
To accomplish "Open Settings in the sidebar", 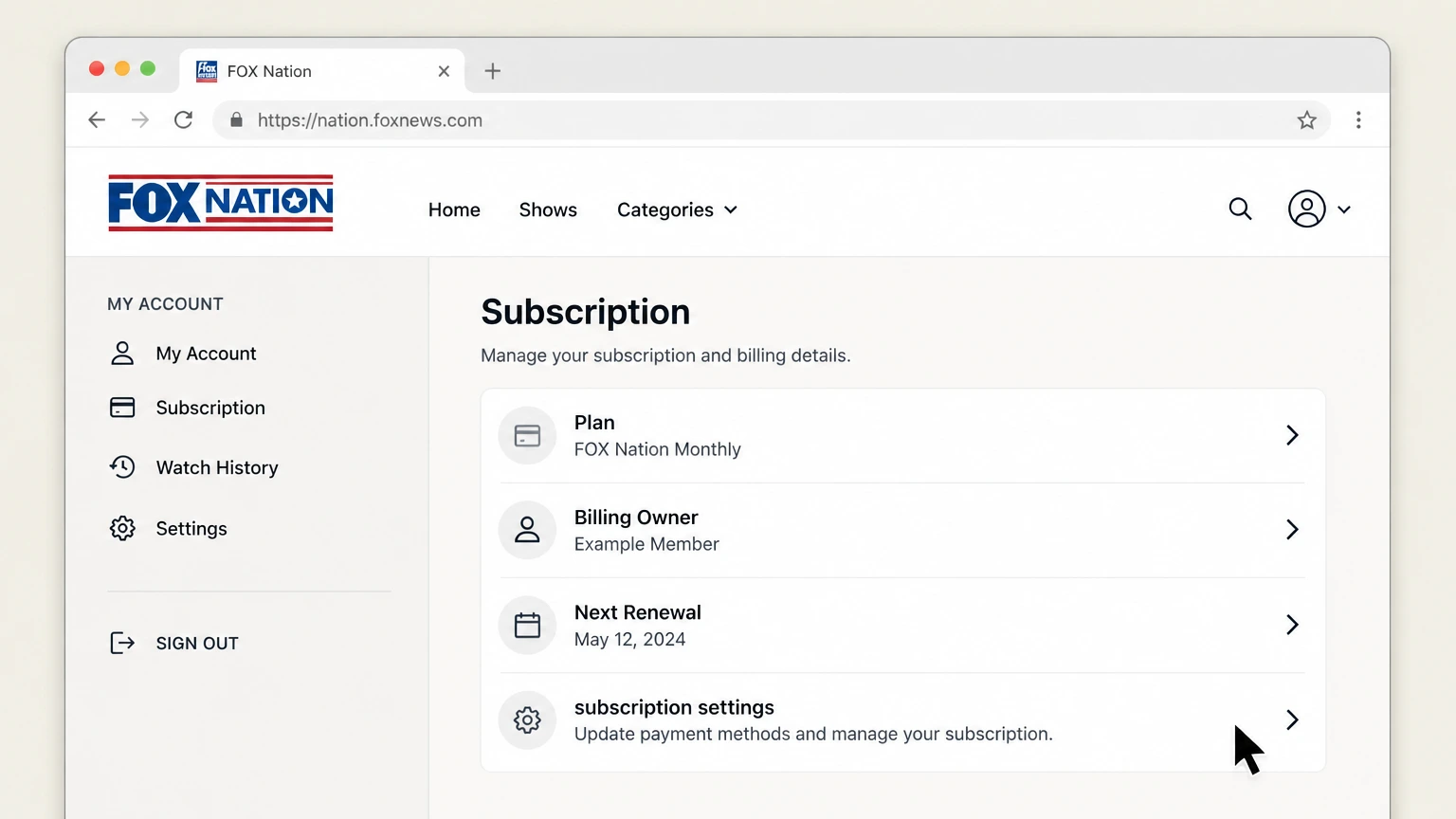I will tap(191, 528).
